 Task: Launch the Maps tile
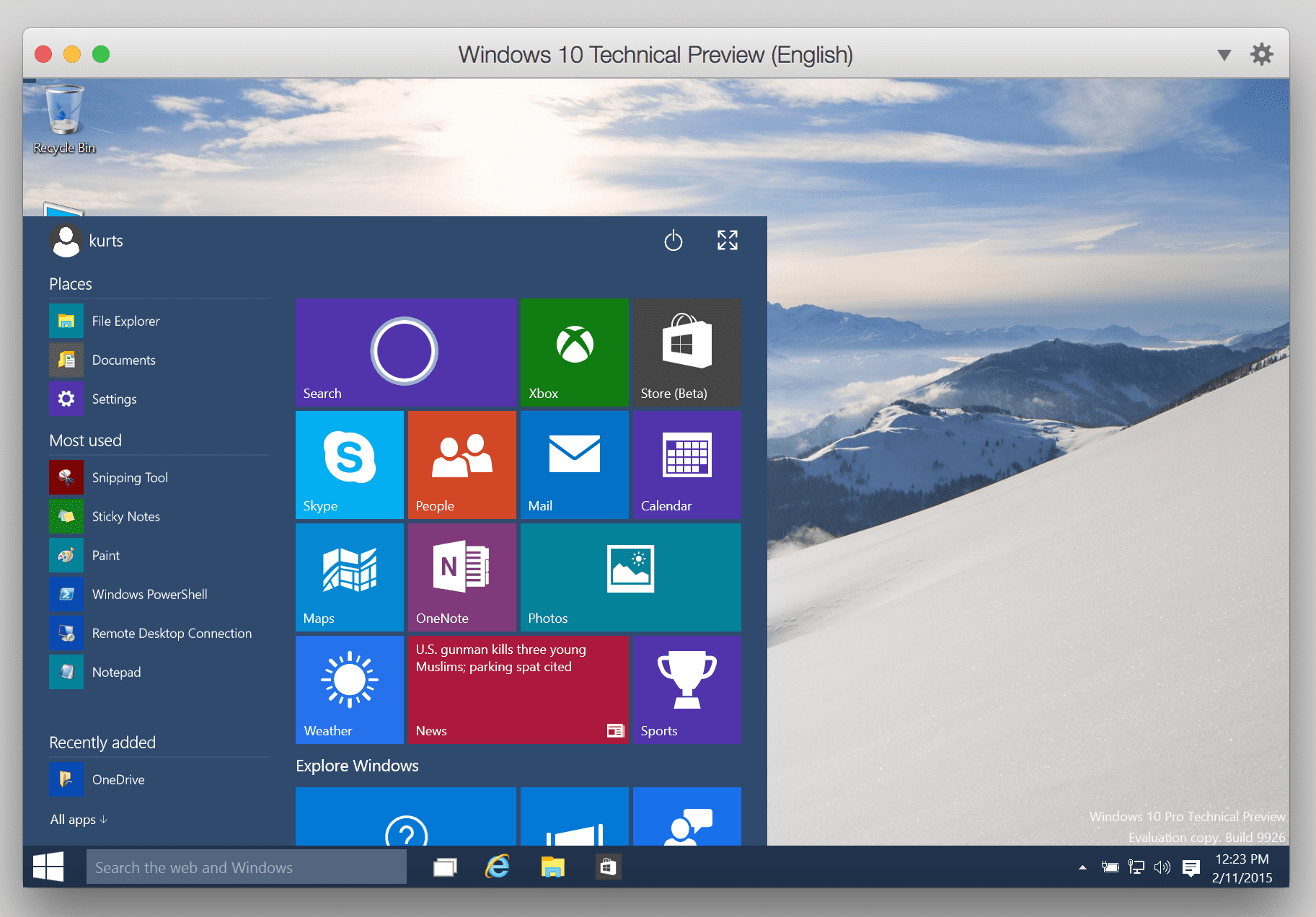(349, 577)
